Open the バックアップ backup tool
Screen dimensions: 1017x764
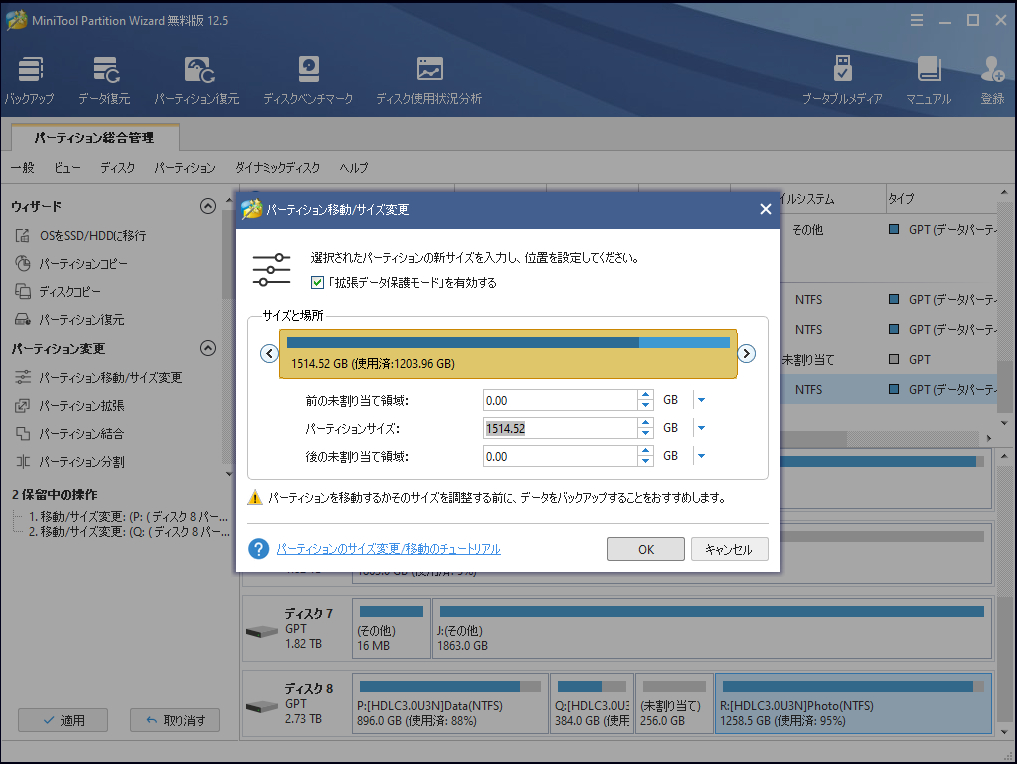point(30,80)
